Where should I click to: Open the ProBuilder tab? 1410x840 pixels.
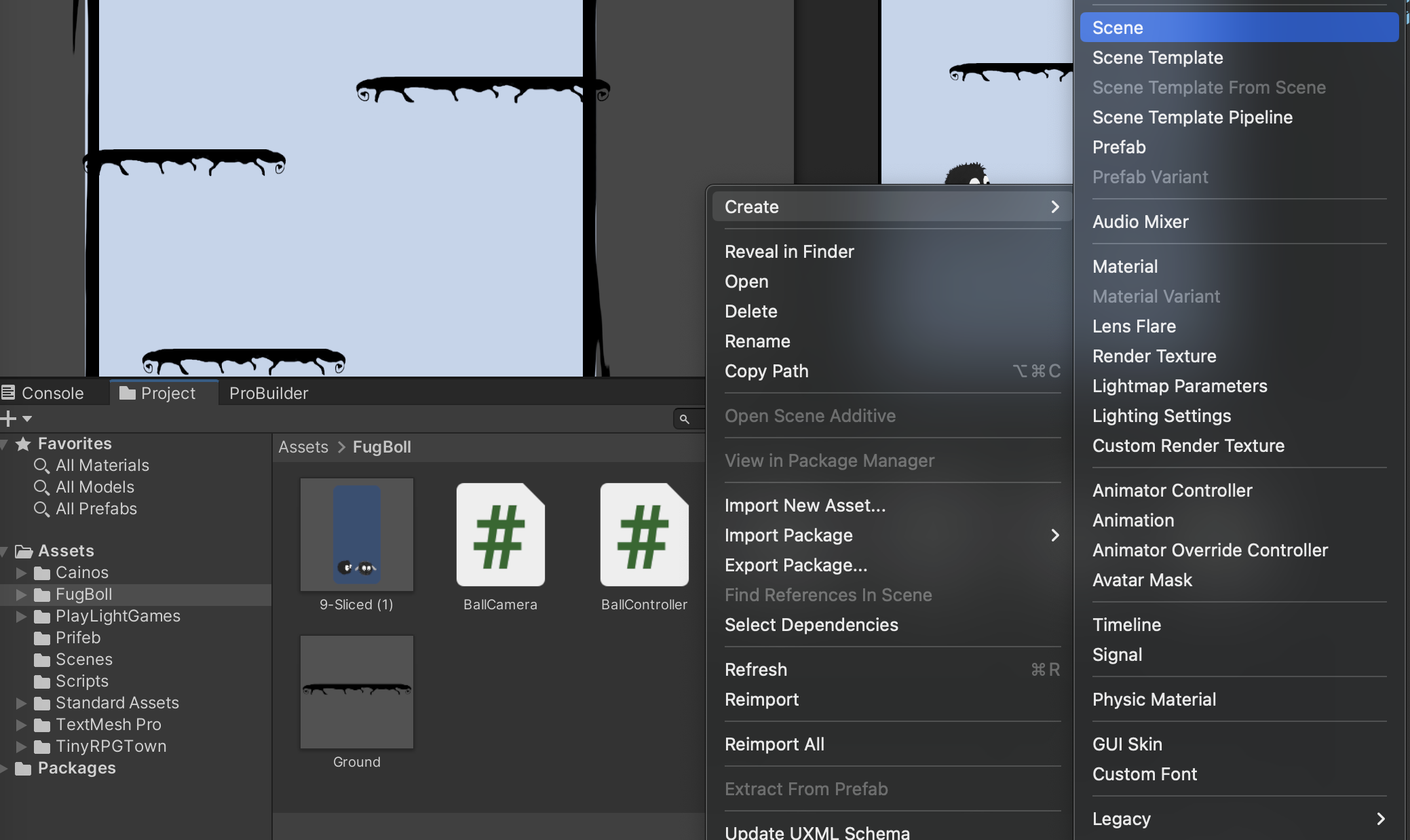pyautogui.click(x=268, y=394)
